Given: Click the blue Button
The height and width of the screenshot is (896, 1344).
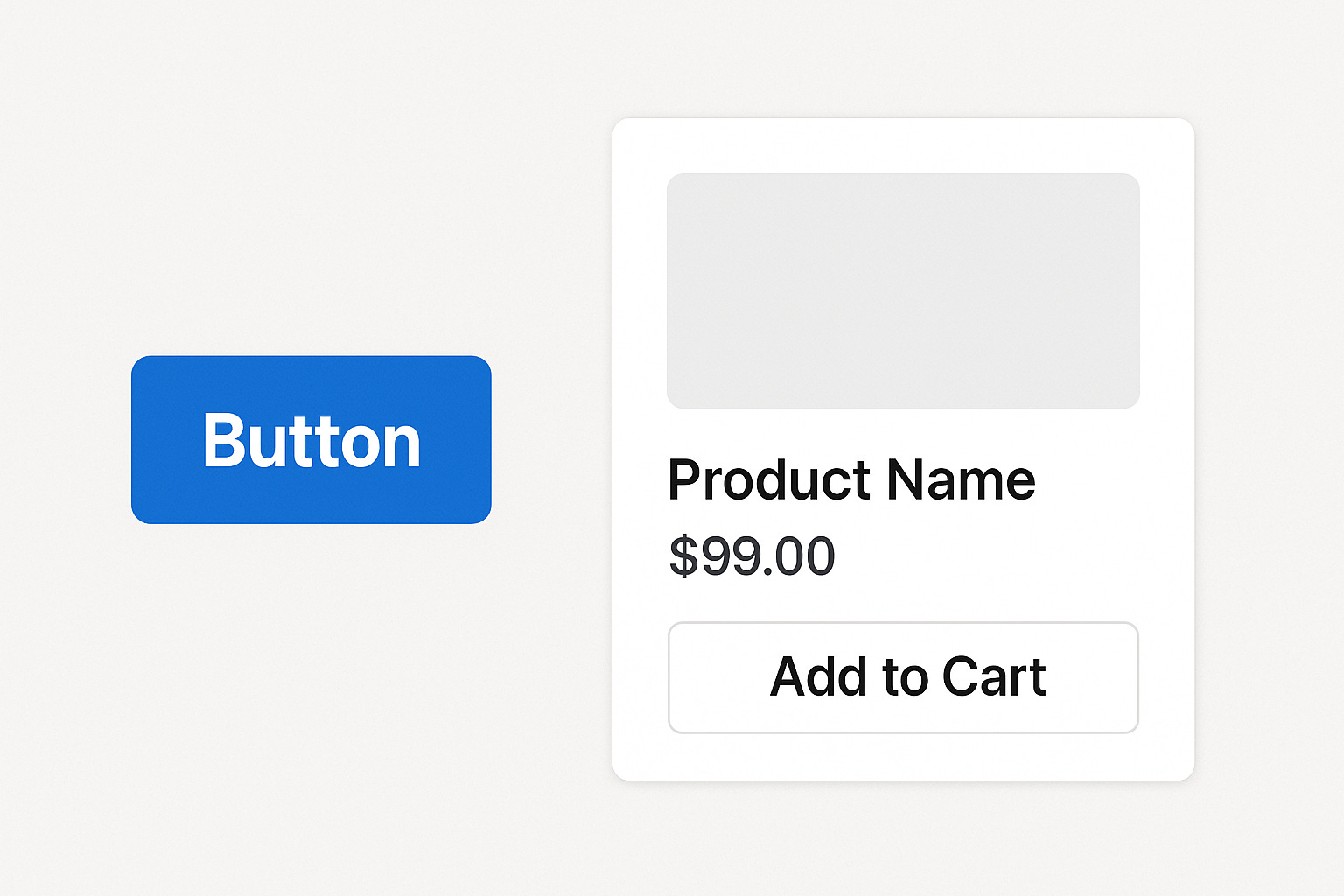Looking at the screenshot, I should [x=311, y=440].
